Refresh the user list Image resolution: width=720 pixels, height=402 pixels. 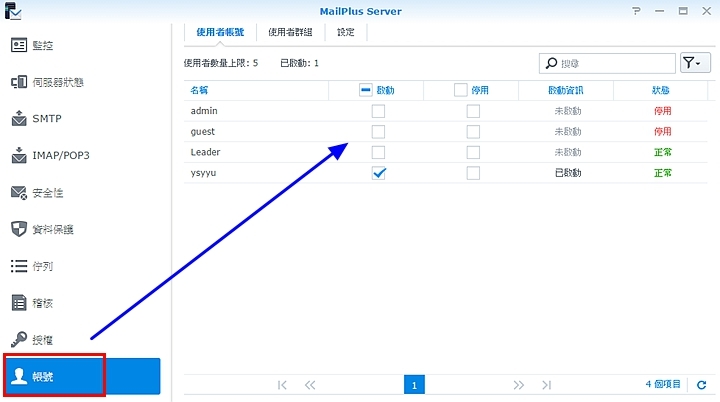[x=701, y=385]
